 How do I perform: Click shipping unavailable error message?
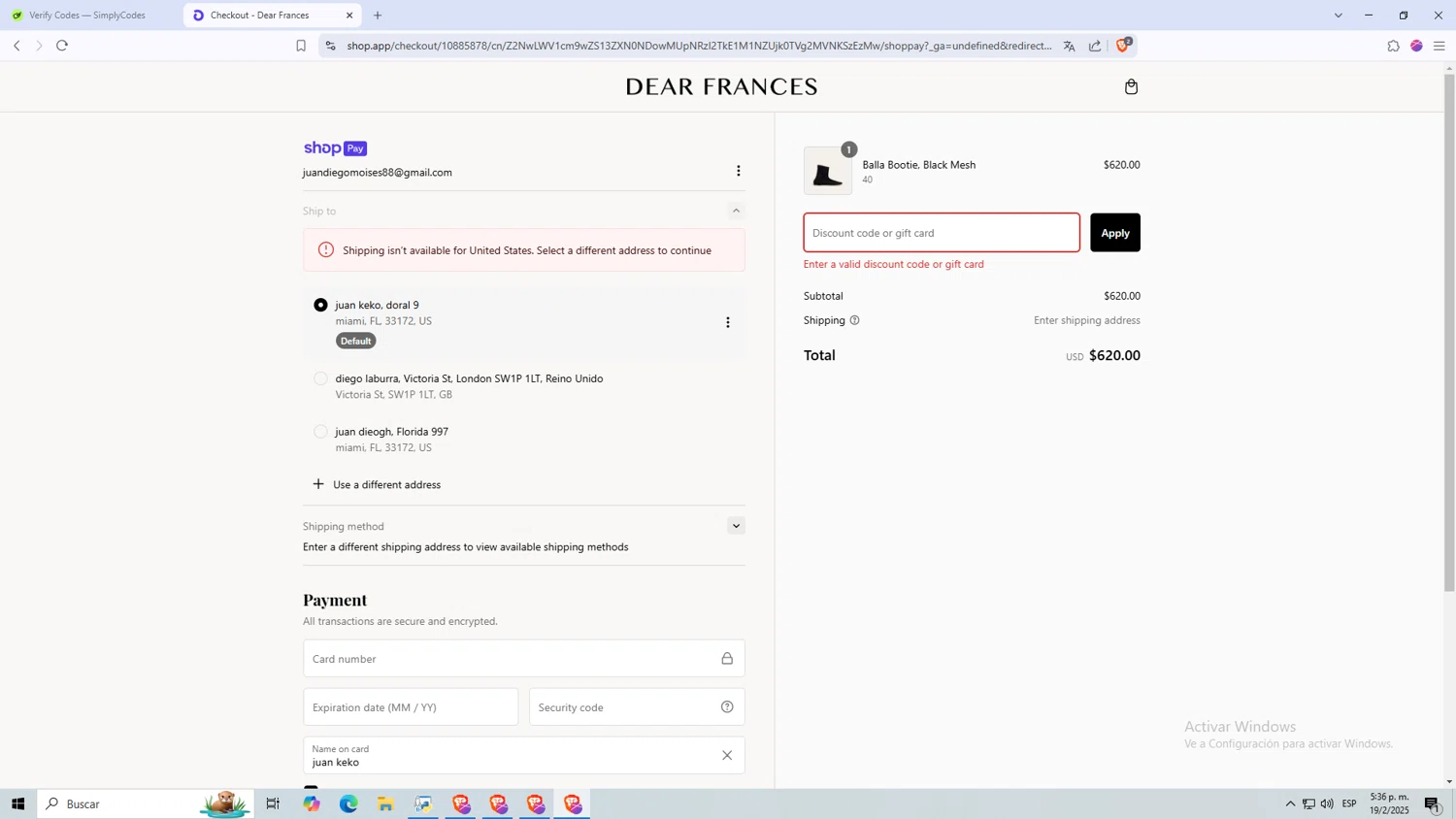coord(524,250)
